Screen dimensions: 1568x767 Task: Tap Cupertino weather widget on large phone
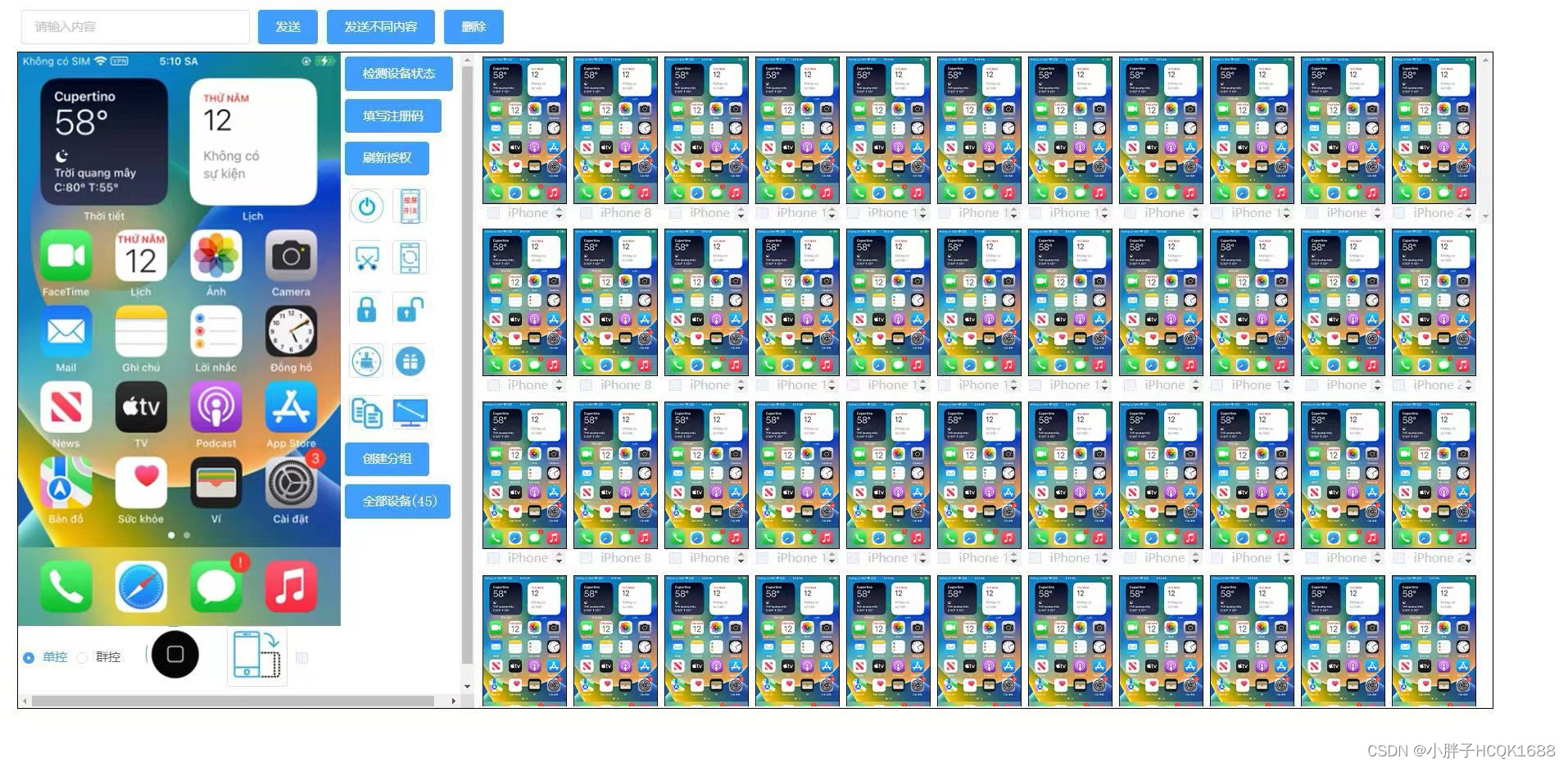(104, 142)
